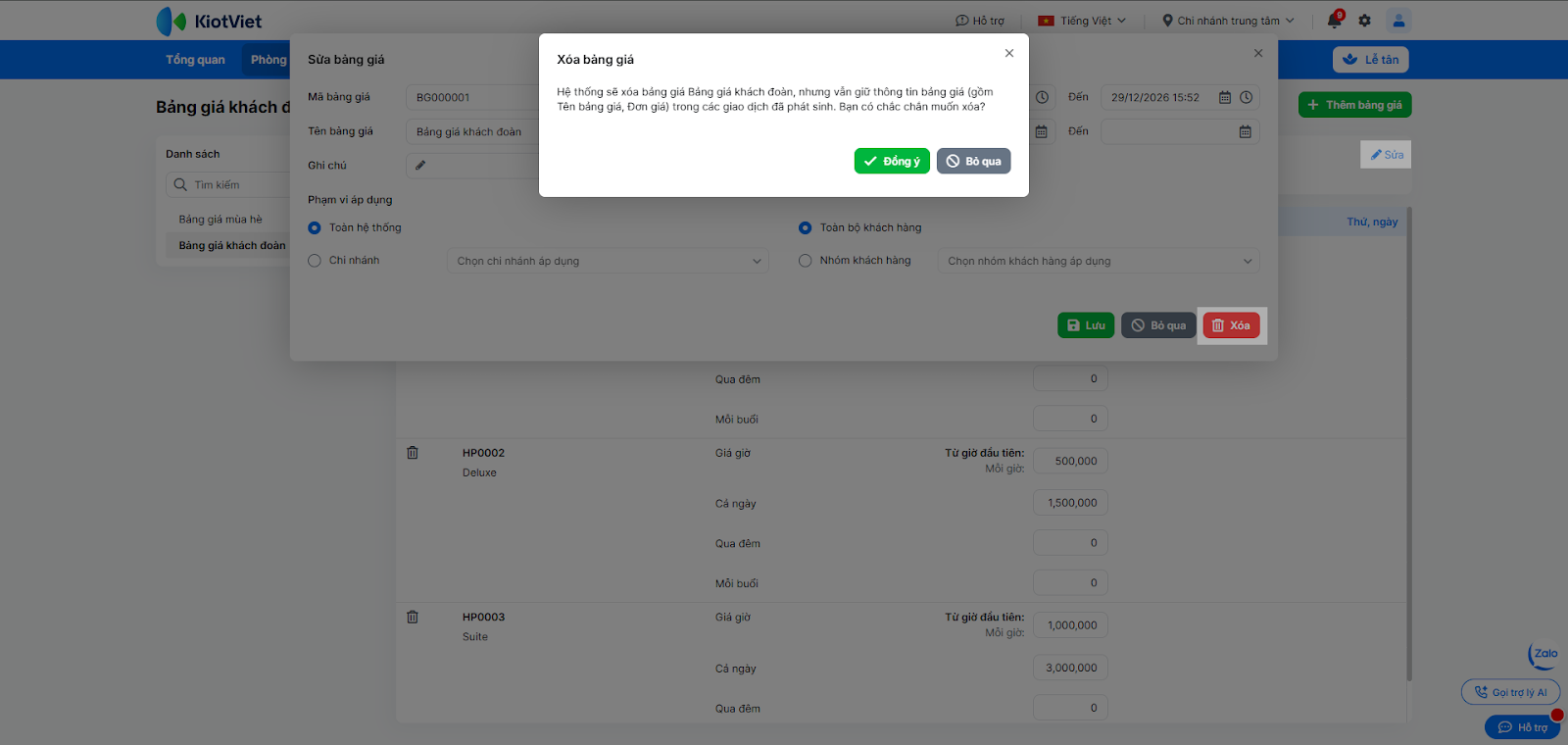Viewport: 1568px width, 745px height.
Task: Select the Chi nhánh radio button
Action: click(315, 261)
